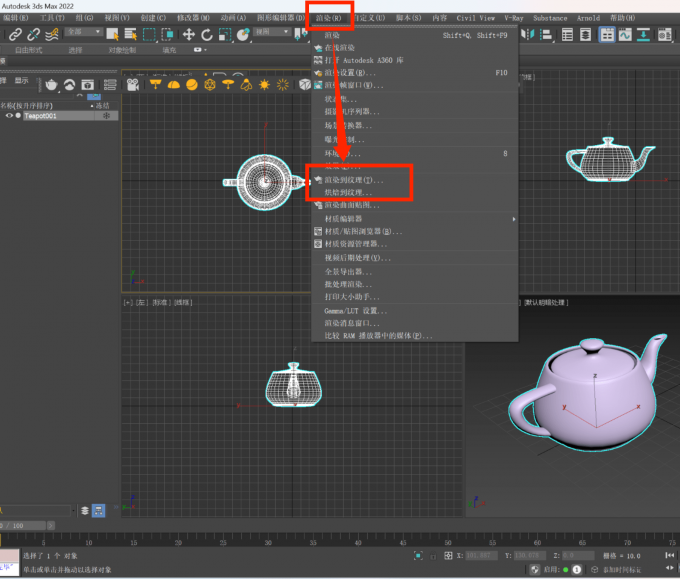
Task: Click the Align tool icon
Action: [x=546, y=34]
